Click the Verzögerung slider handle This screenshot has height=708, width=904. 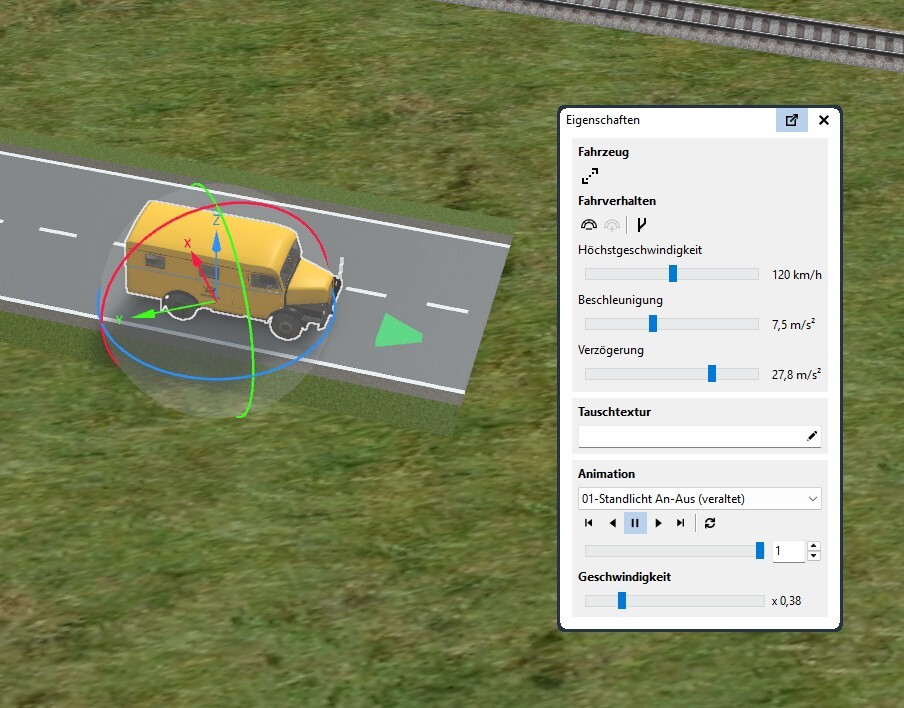pyautogui.click(x=712, y=374)
